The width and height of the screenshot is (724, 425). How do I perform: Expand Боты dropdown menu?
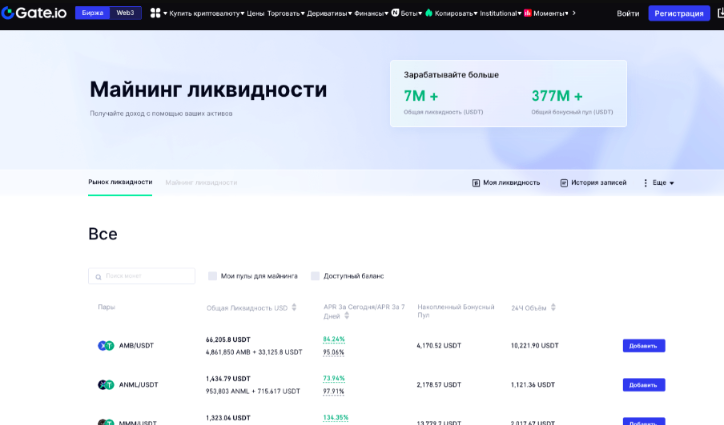click(411, 13)
